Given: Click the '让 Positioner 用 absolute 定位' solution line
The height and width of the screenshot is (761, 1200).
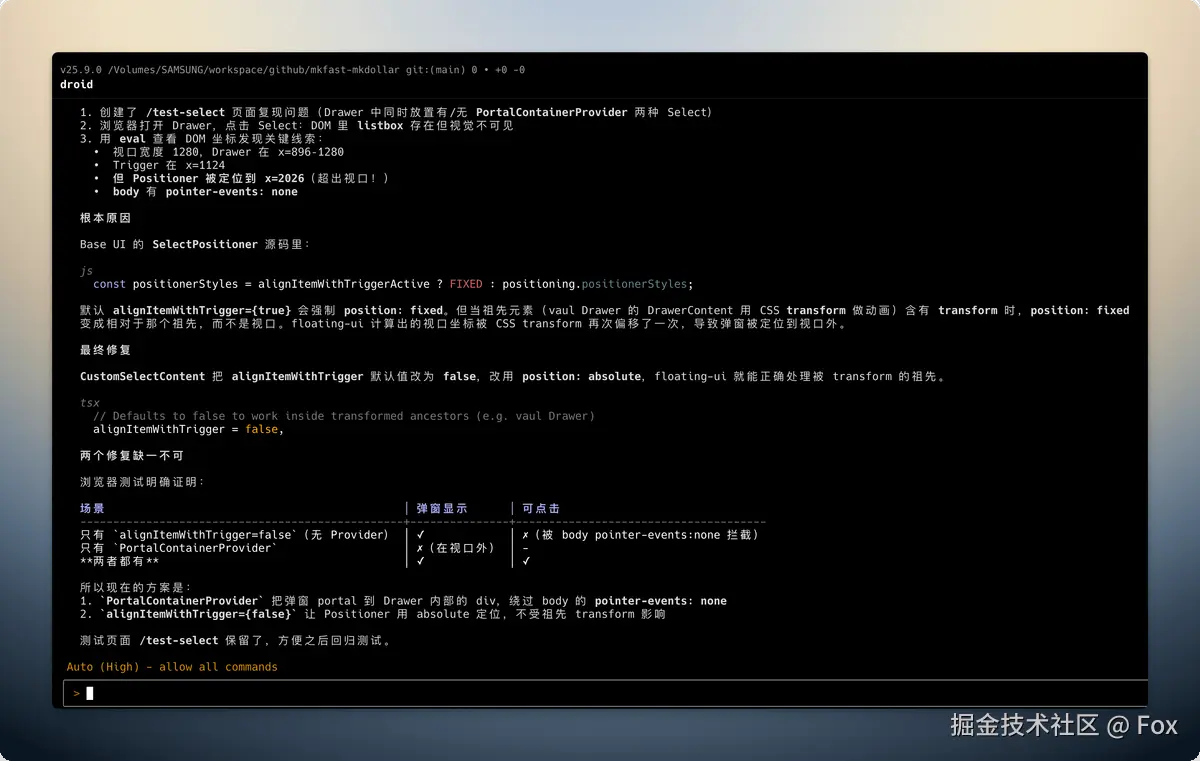Looking at the screenshot, I should point(373,614).
